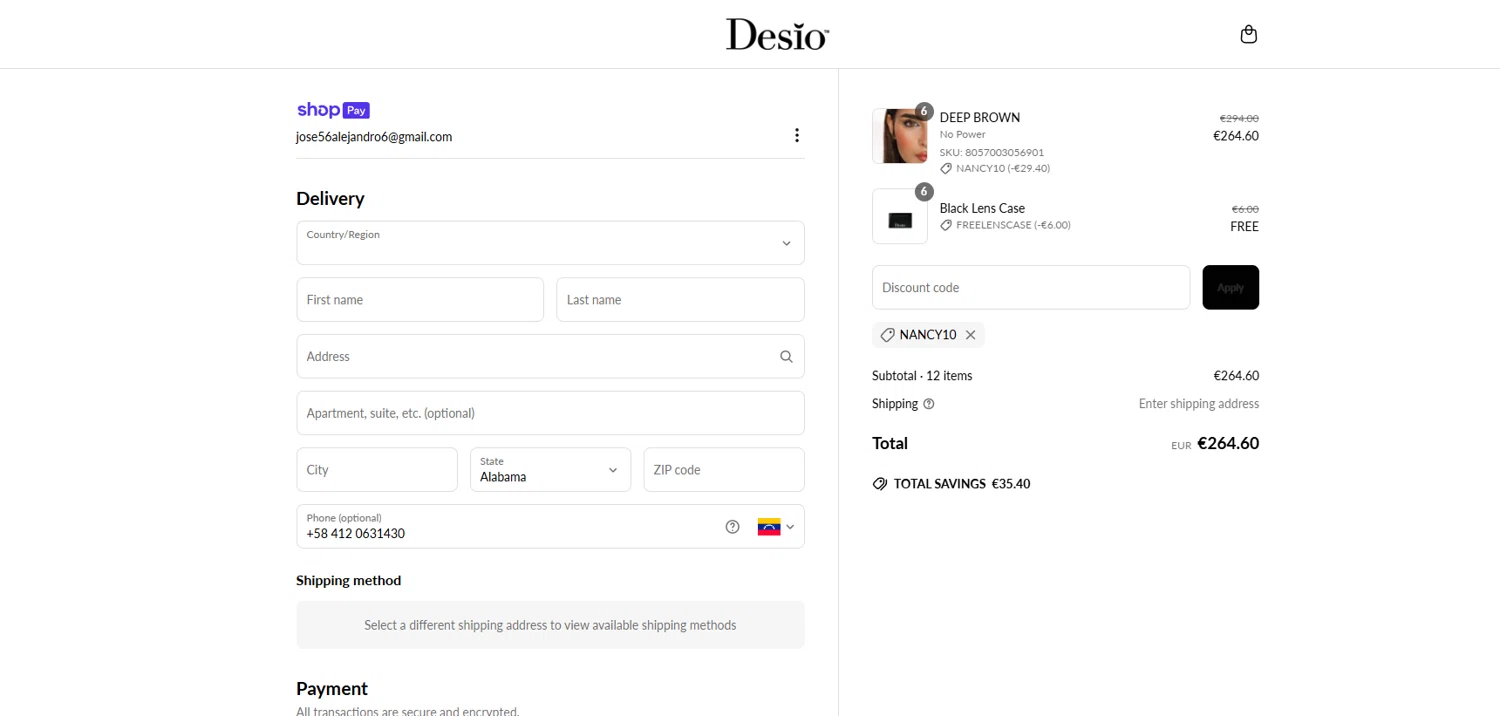Click the FREE price label
This screenshot has width=1500, height=716.
point(1244,227)
